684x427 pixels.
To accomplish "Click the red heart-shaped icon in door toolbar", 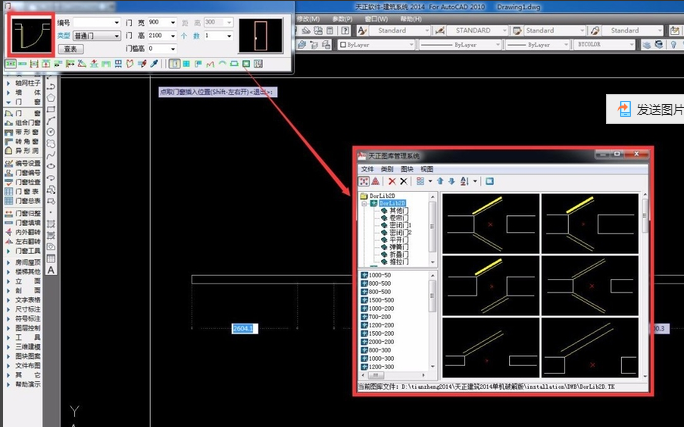I will pyautogui.click(x=130, y=64).
